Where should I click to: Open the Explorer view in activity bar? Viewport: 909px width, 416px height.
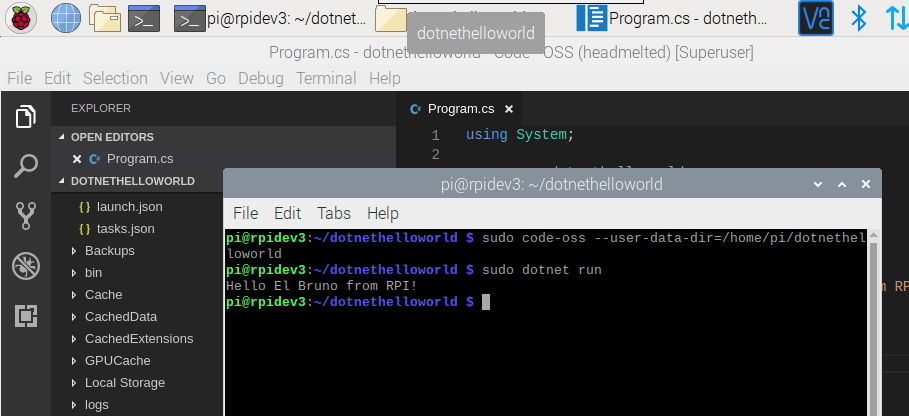[x=26, y=116]
